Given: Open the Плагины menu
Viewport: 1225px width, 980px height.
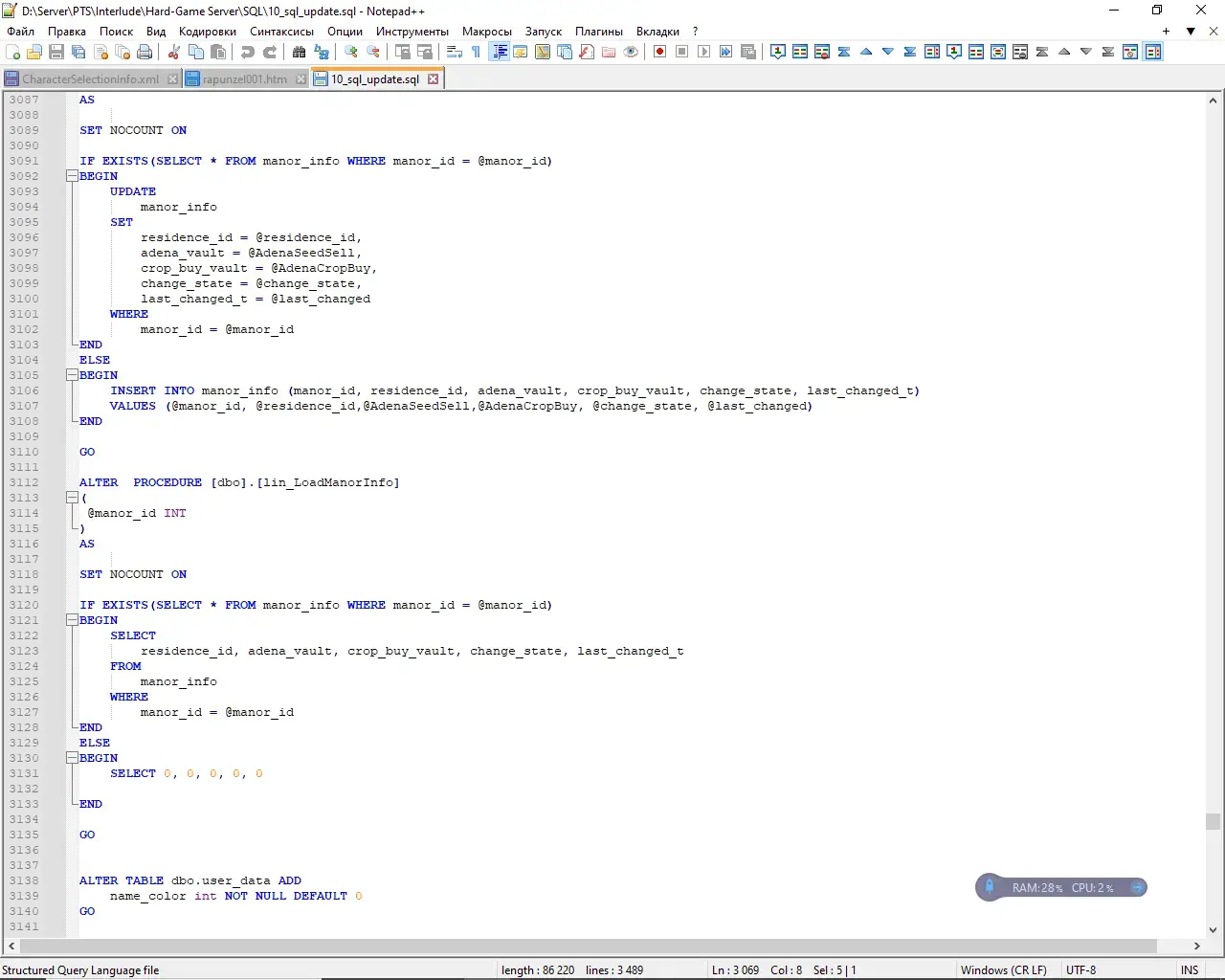Looking at the screenshot, I should (x=599, y=32).
